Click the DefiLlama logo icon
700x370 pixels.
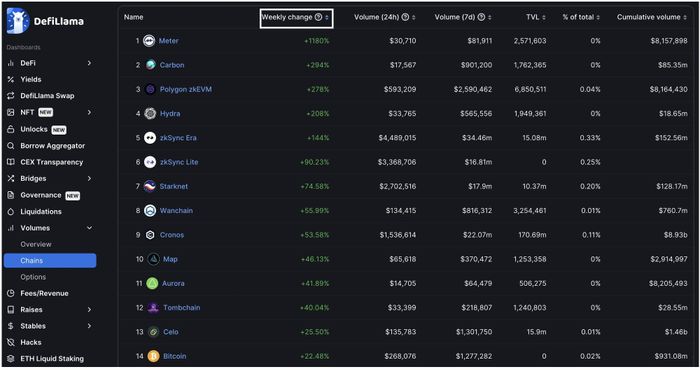(x=18, y=21)
